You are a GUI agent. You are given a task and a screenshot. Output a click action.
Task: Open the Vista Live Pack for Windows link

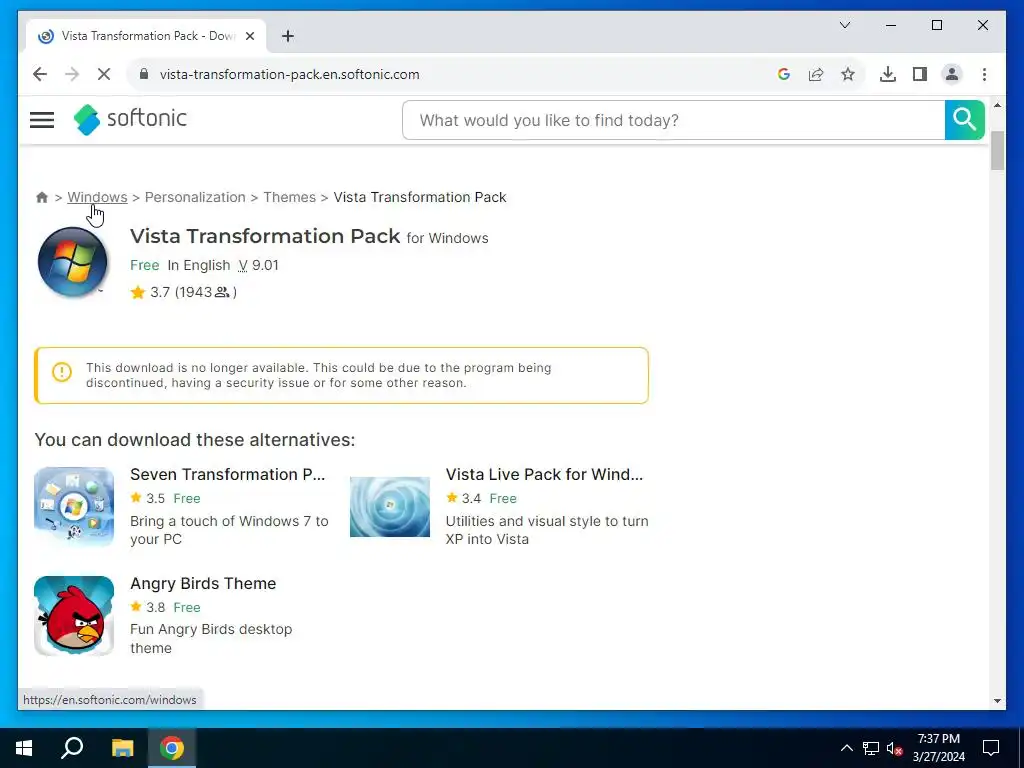tap(544, 474)
